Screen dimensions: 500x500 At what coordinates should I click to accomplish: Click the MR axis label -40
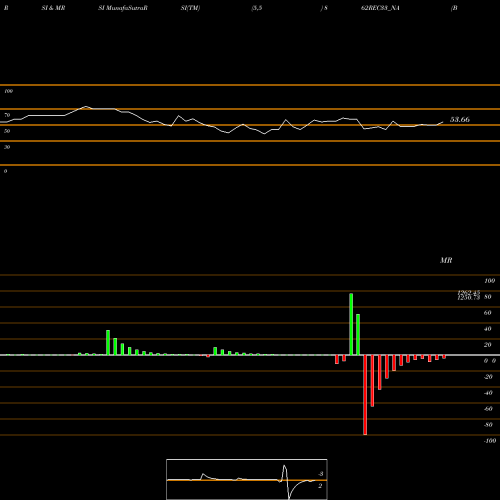pyautogui.click(x=488, y=393)
